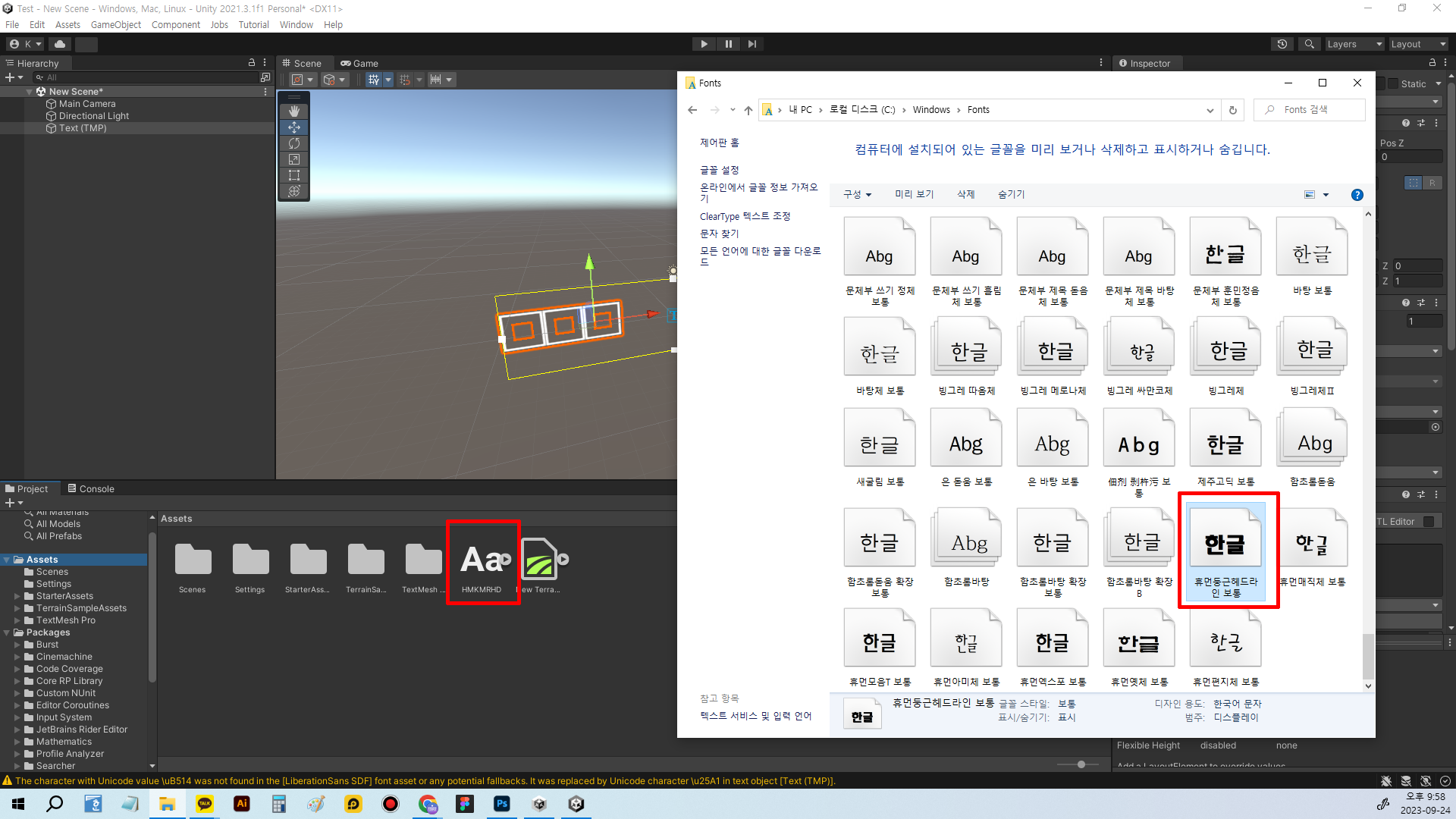Toggle the Static checkbox in Inspector

tap(1393, 83)
